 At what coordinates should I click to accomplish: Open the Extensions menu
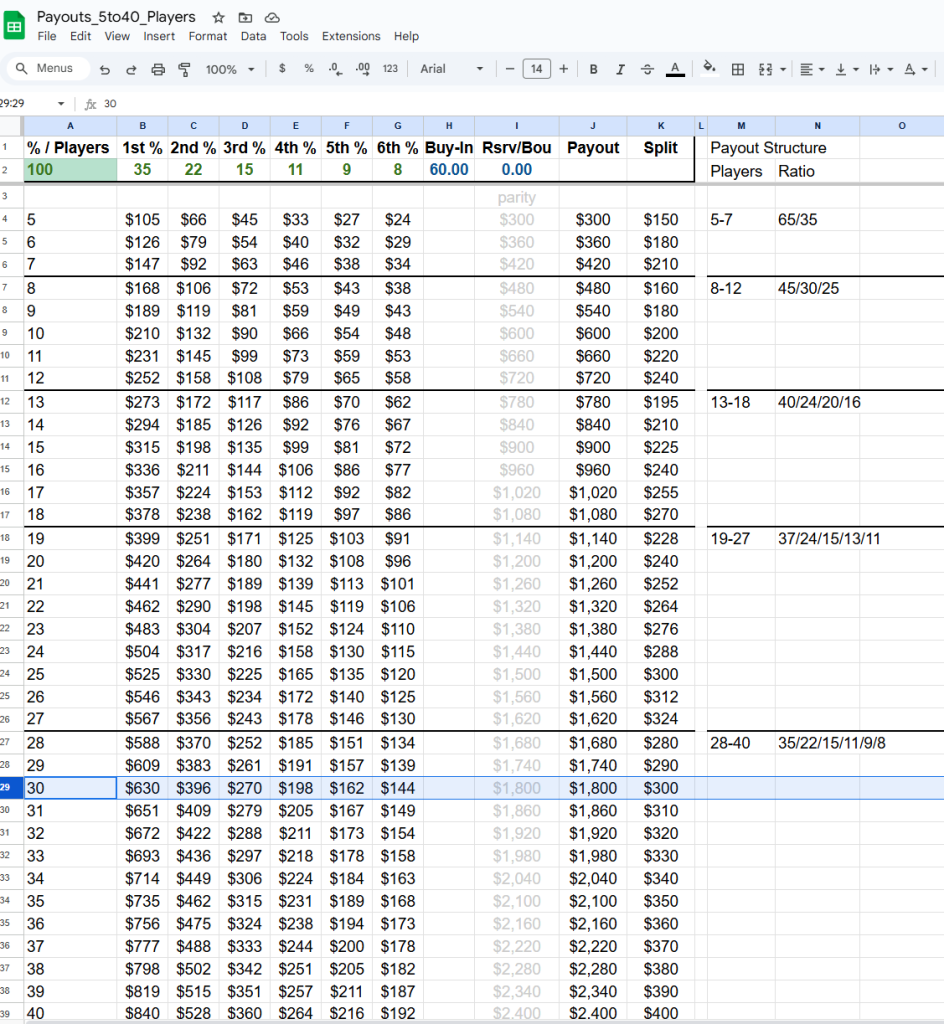pyautogui.click(x=350, y=36)
